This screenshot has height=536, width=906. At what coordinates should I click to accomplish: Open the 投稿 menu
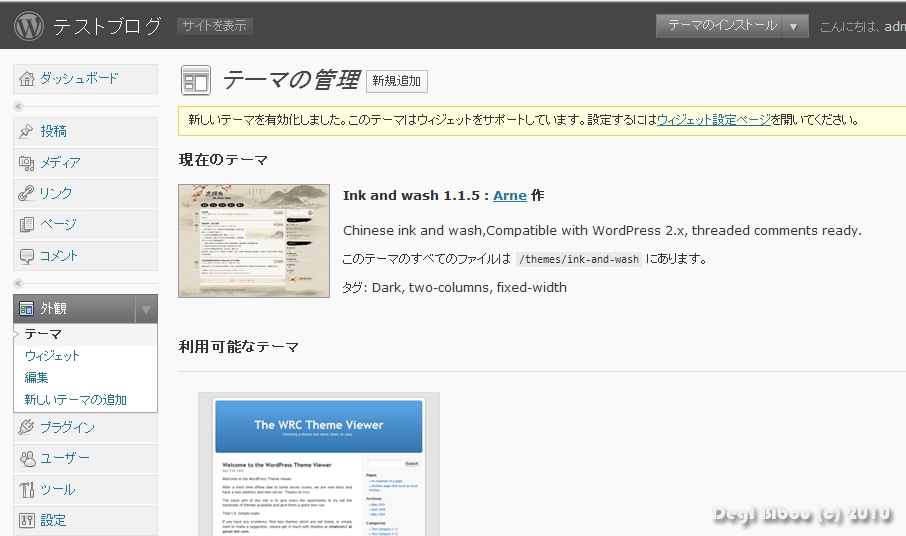[x=86, y=132]
